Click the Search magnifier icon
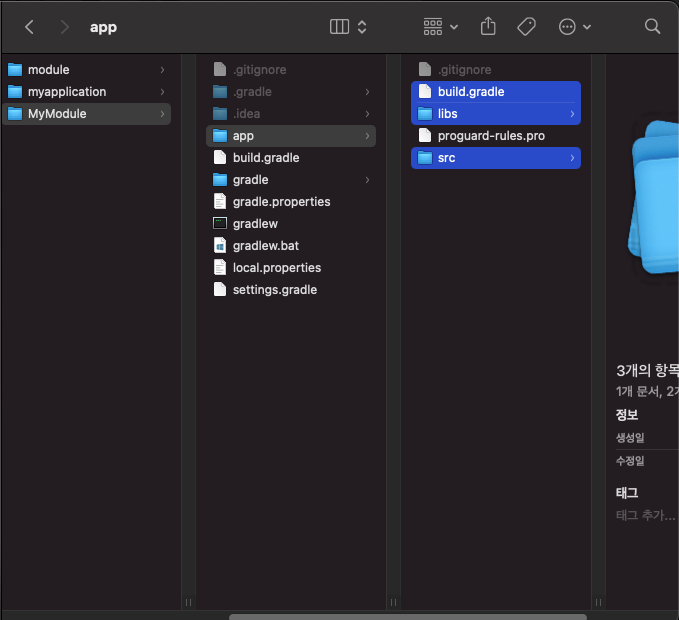The width and height of the screenshot is (679, 620). click(652, 26)
